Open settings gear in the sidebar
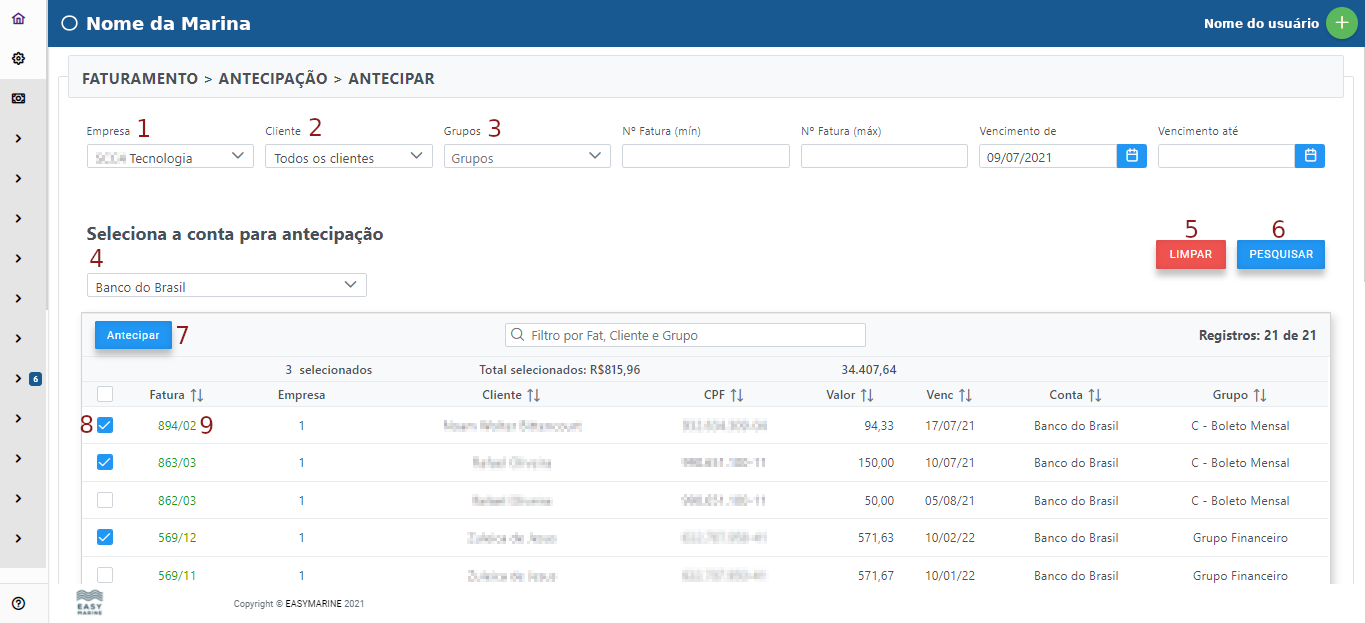The height and width of the screenshot is (623, 1365). click(18, 59)
